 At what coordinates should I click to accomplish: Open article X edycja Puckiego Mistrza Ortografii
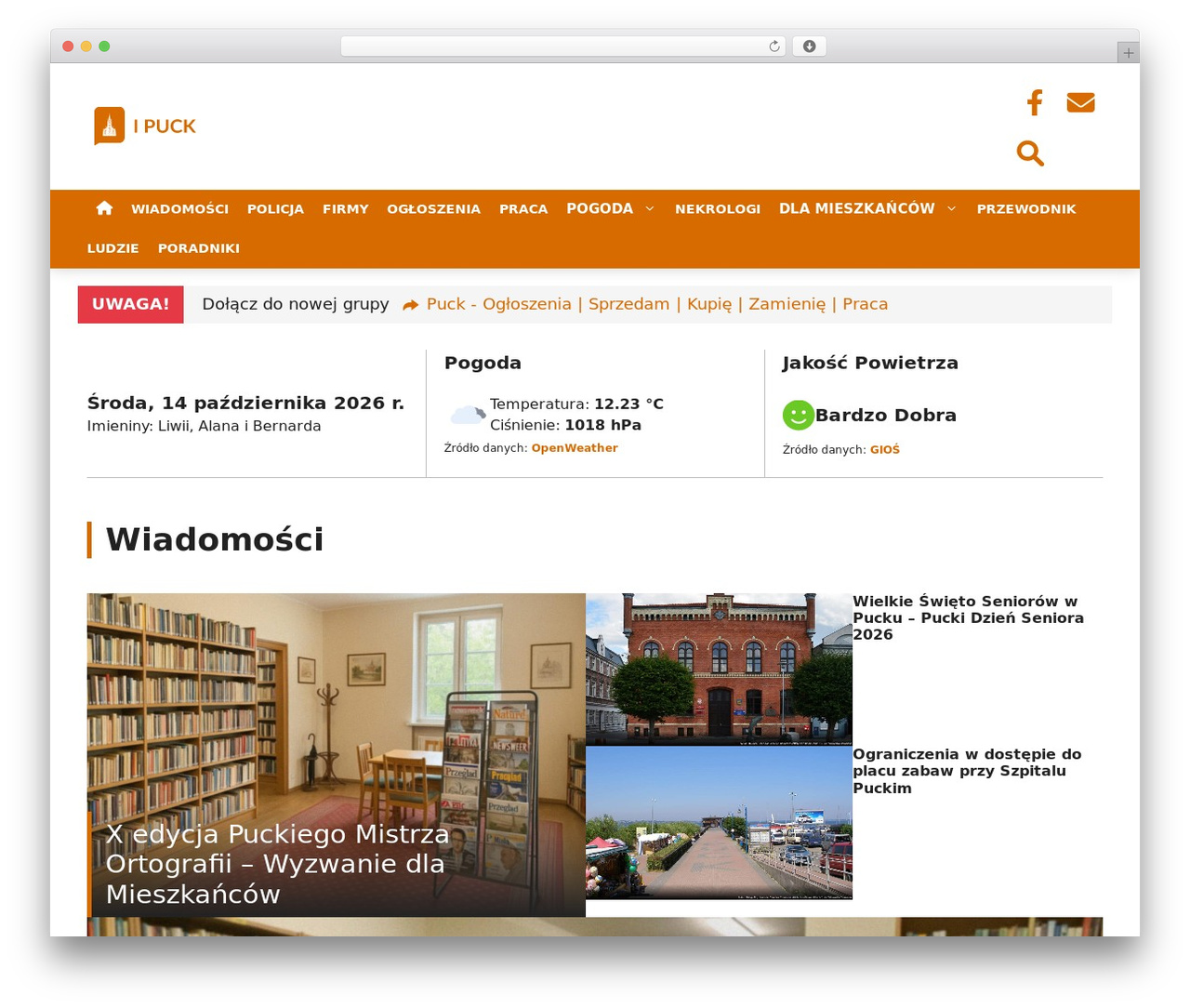[278, 864]
